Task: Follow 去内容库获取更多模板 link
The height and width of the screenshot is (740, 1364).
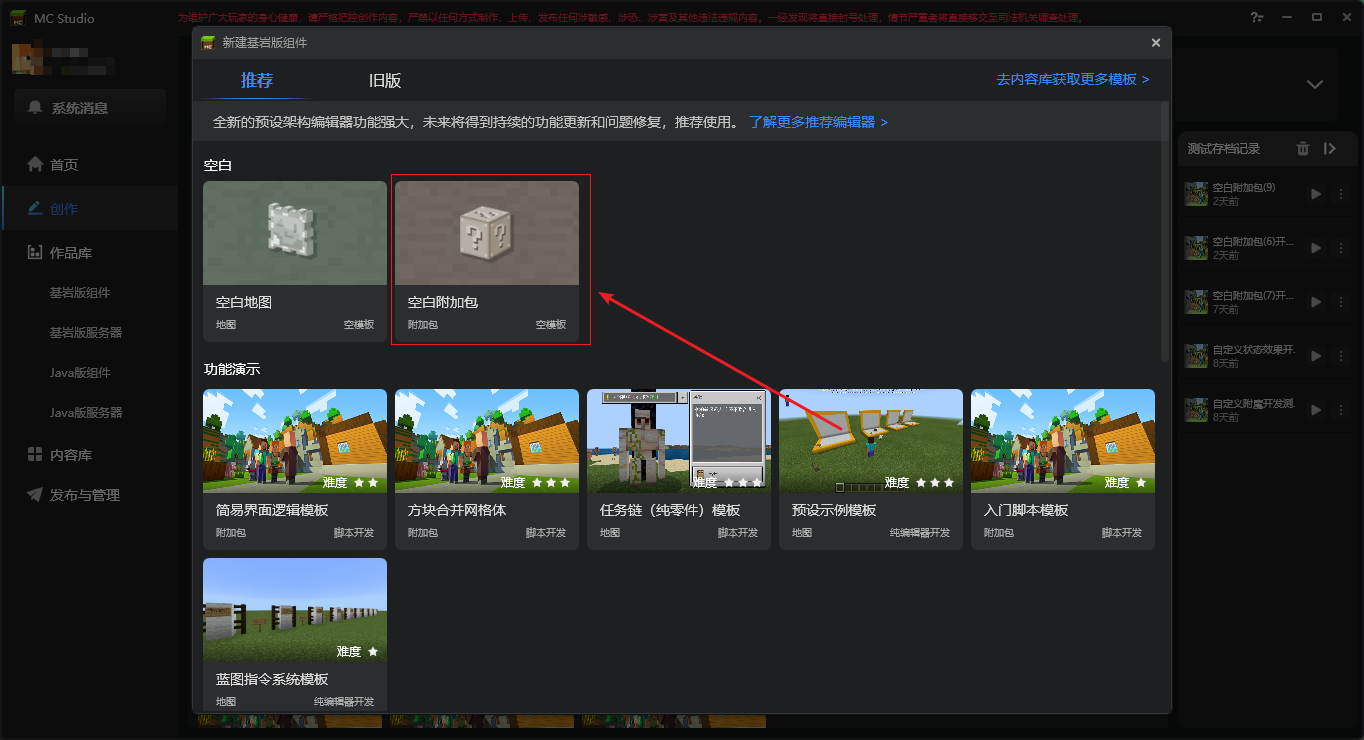Action: pos(1073,80)
